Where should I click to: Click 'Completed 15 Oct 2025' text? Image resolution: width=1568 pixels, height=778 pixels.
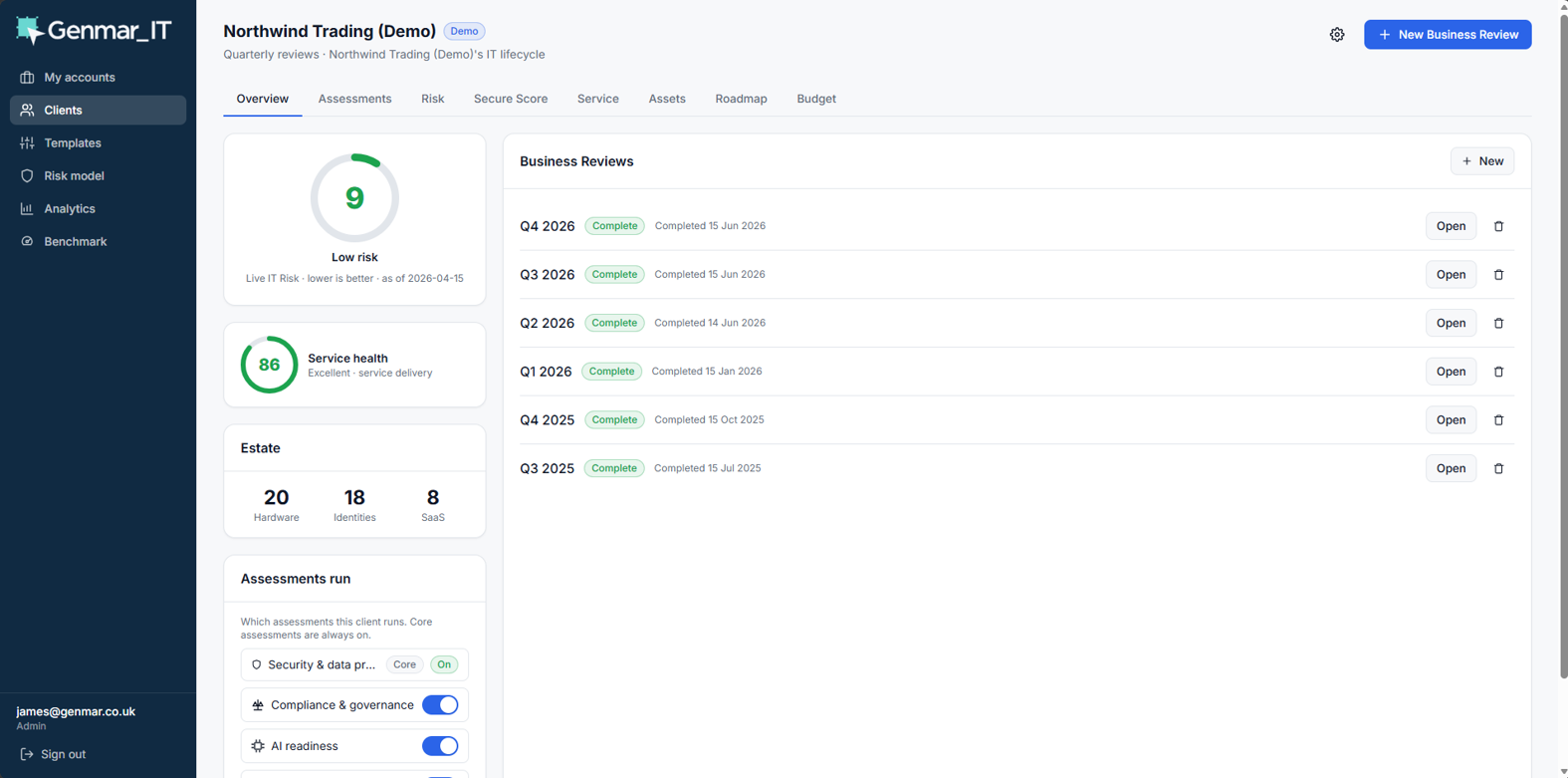pos(709,419)
